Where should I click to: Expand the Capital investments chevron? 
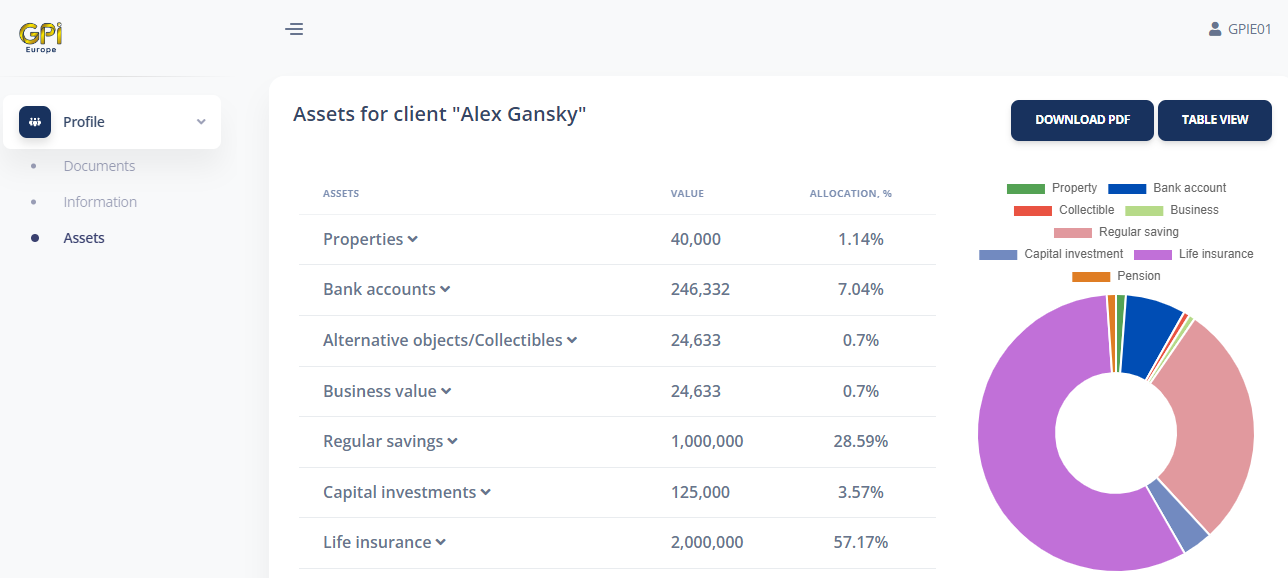(486, 492)
